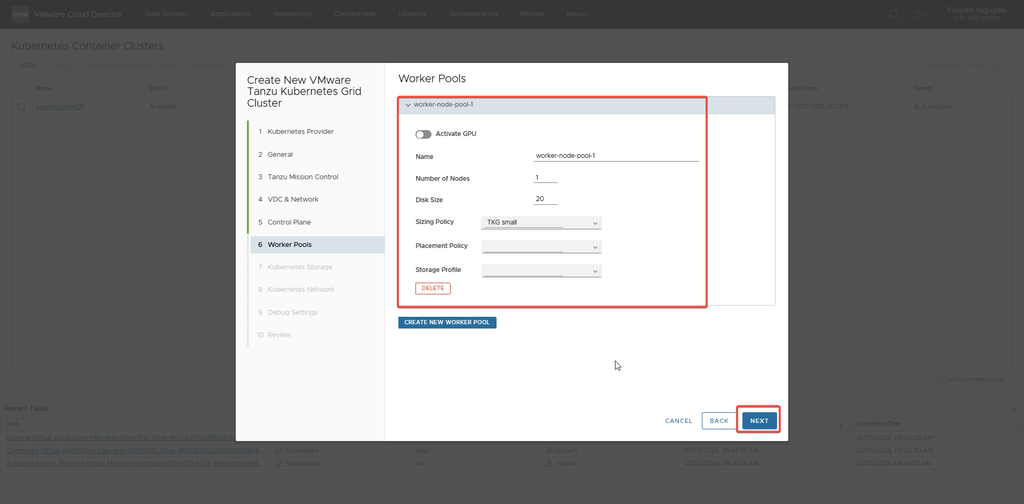Focus the Number of Nodes field
The image size is (1024, 504).
pos(546,178)
